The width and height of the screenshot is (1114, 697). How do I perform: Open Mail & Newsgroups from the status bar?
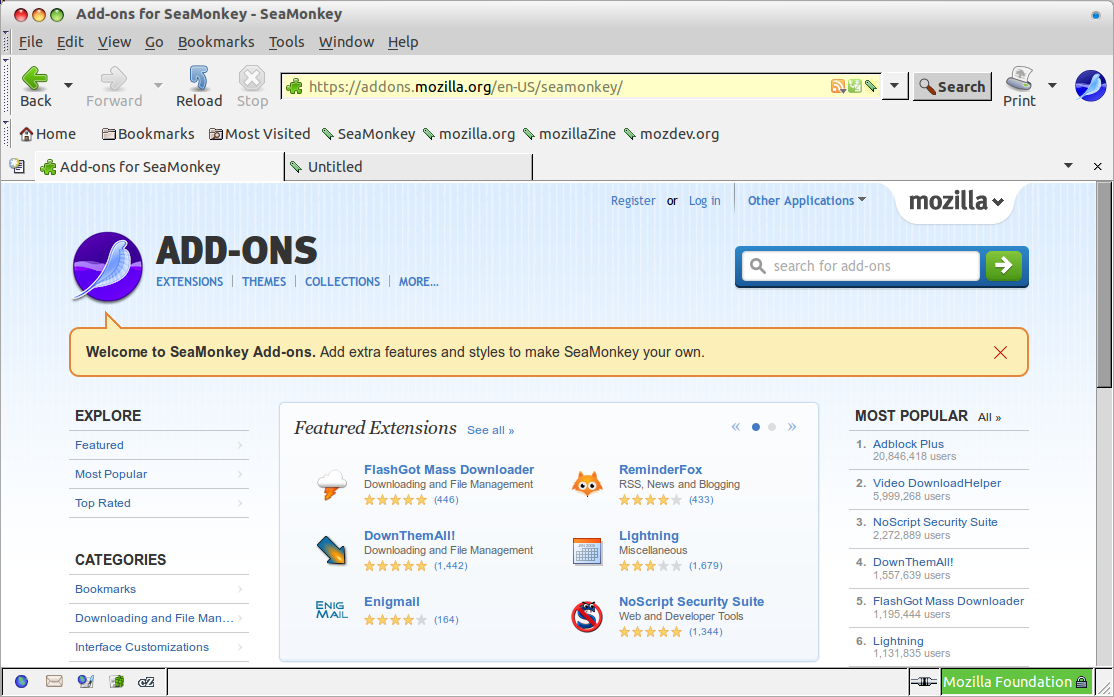54,681
